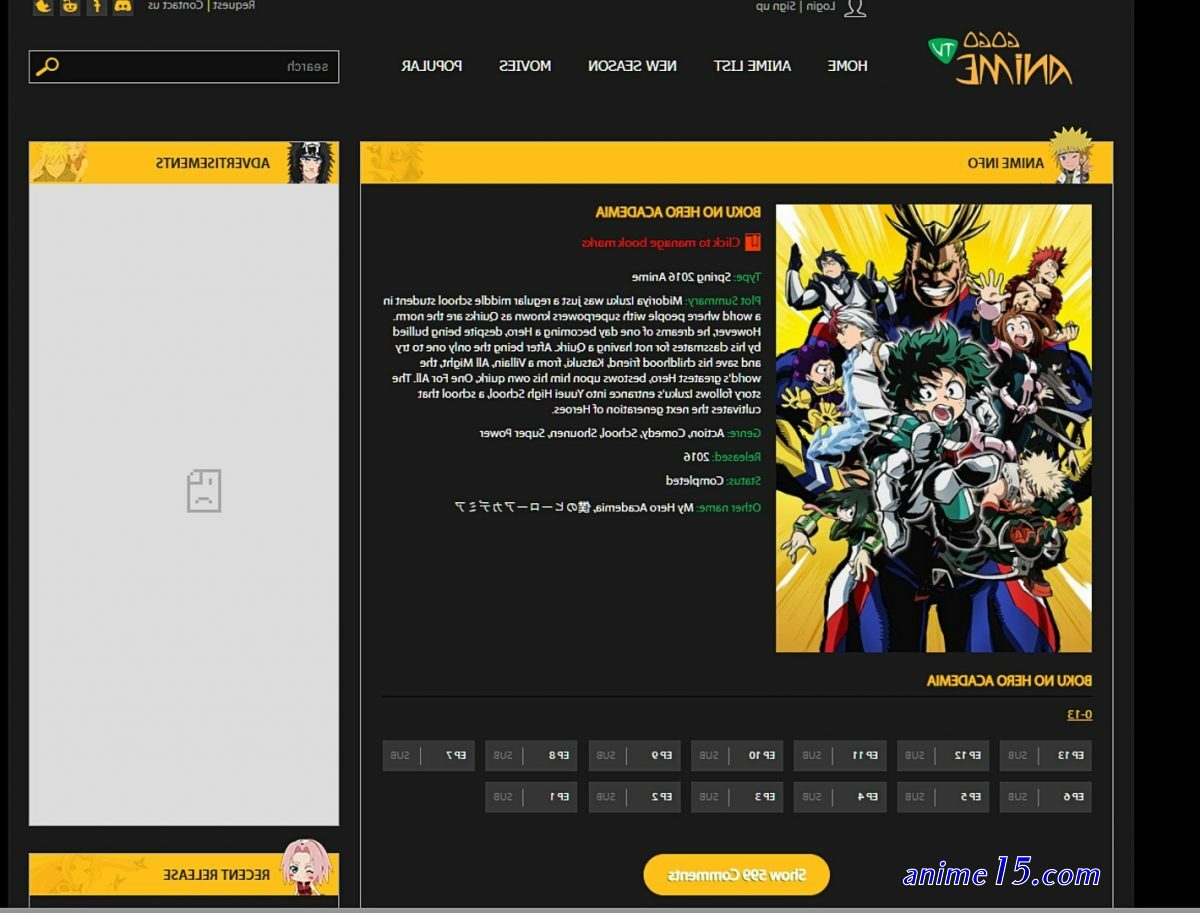The image size is (1200, 913).
Task: Open episode EP 7
Action: click(428, 755)
